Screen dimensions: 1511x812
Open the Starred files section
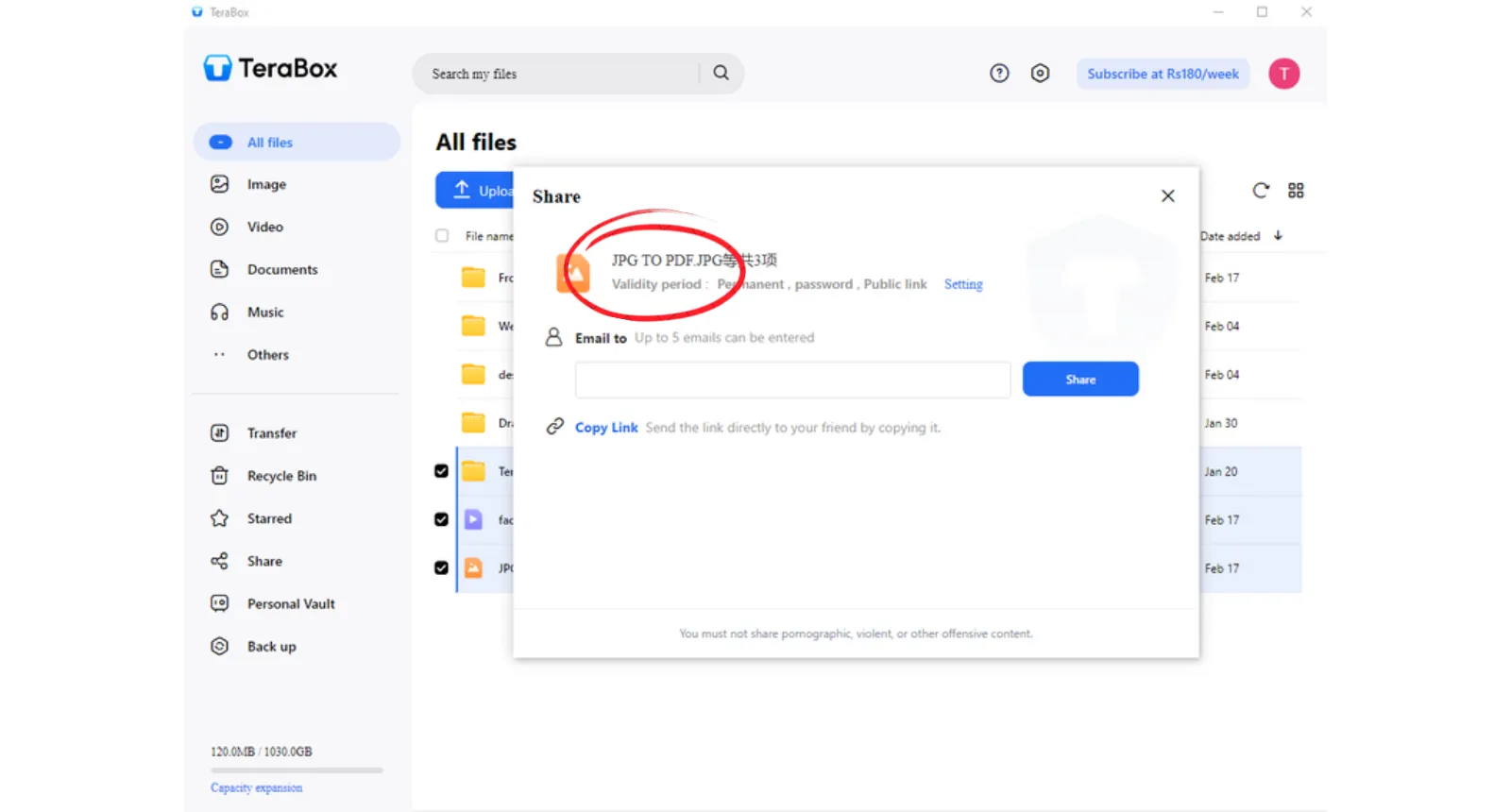pyautogui.click(x=269, y=518)
